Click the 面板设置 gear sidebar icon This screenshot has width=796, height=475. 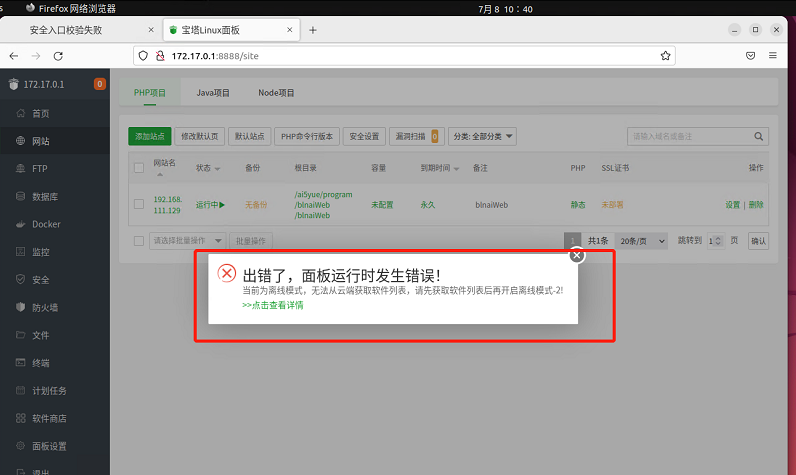[x=20, y=446]
